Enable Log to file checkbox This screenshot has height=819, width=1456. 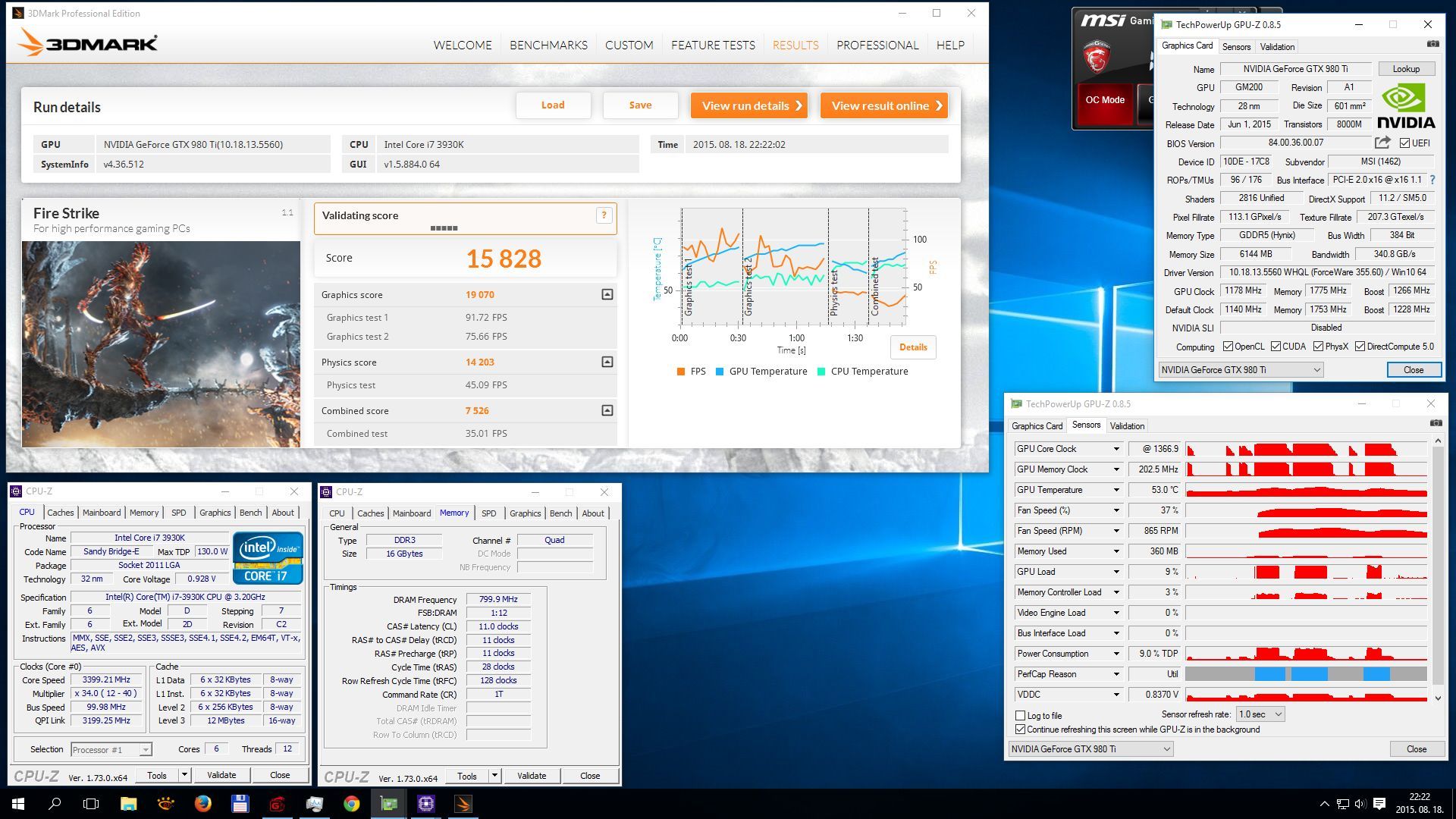(1020, 715)
